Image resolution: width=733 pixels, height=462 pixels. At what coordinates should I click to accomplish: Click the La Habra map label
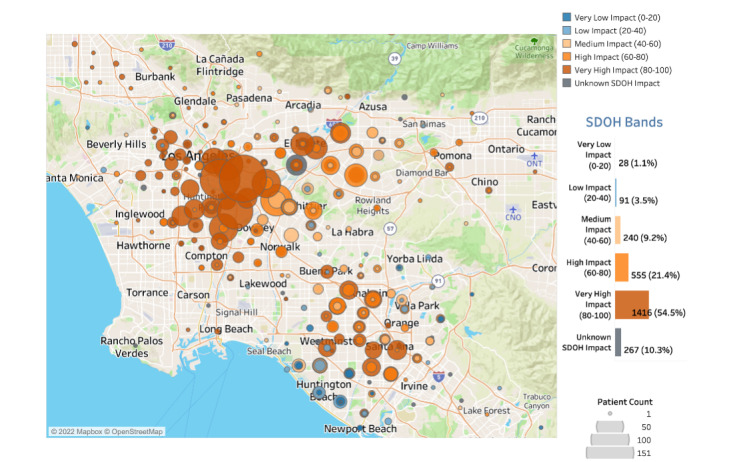[352, 232]
